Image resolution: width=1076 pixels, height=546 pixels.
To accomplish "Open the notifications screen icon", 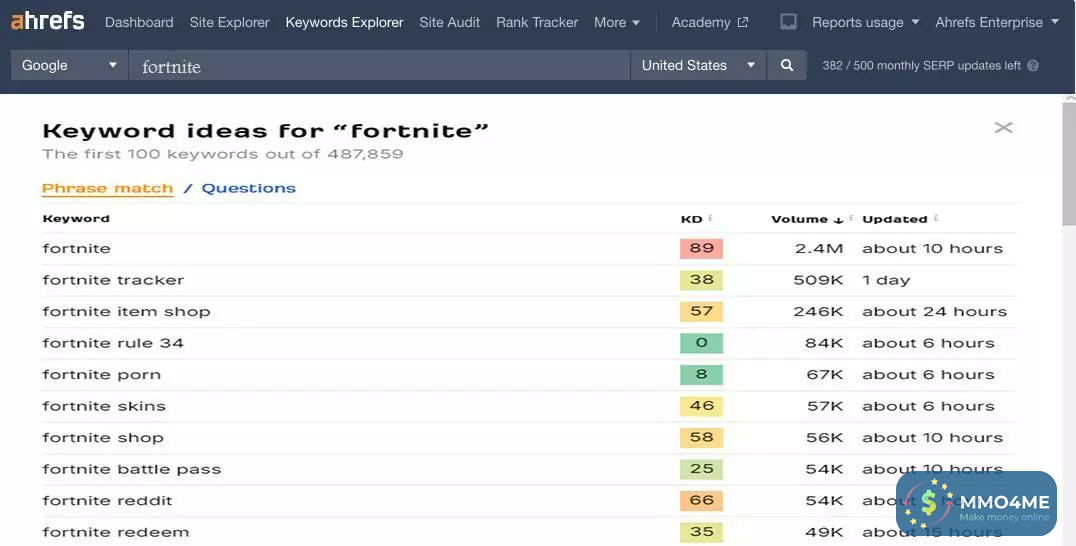I will click(788, 22).
